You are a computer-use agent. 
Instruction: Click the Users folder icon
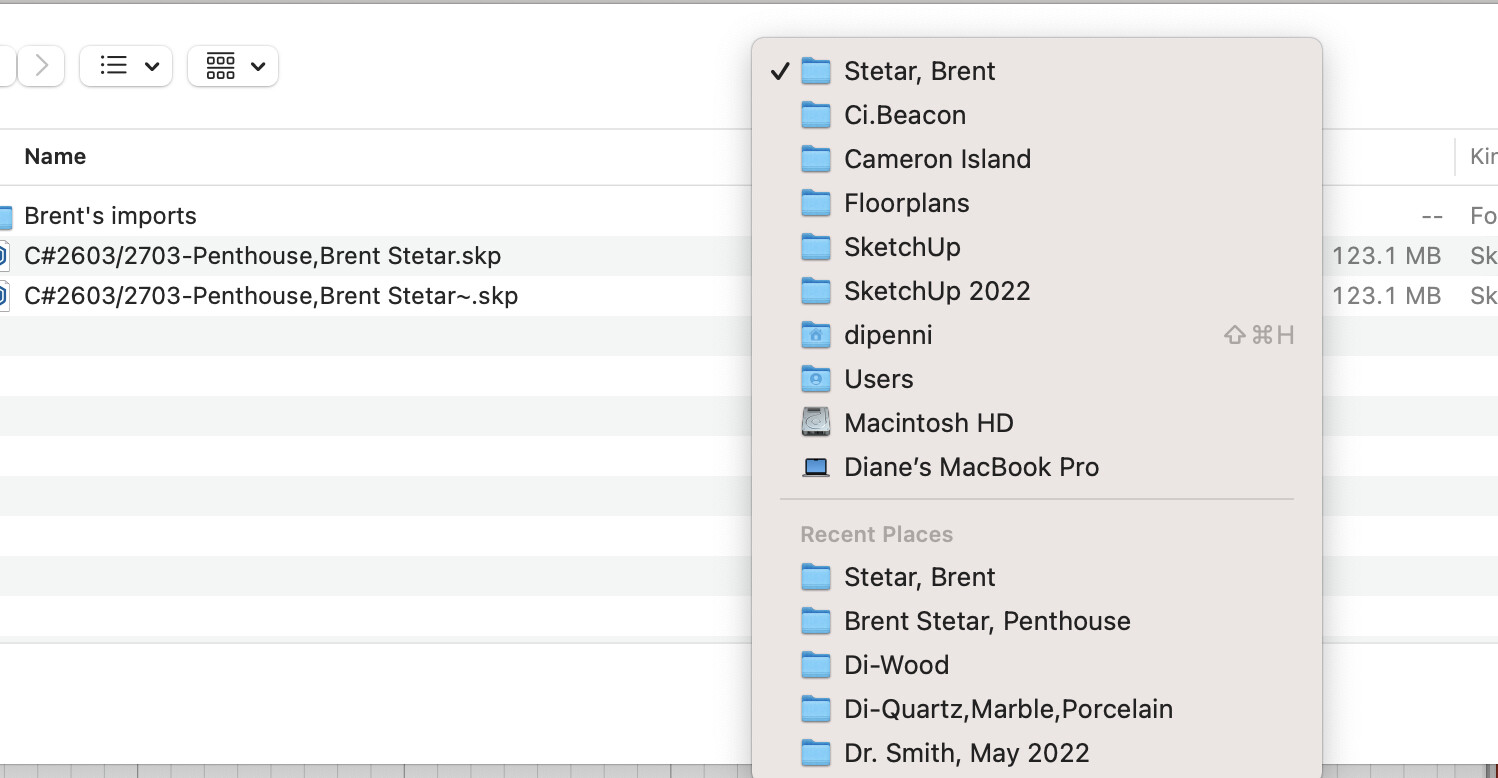click(x=816, y=379)
